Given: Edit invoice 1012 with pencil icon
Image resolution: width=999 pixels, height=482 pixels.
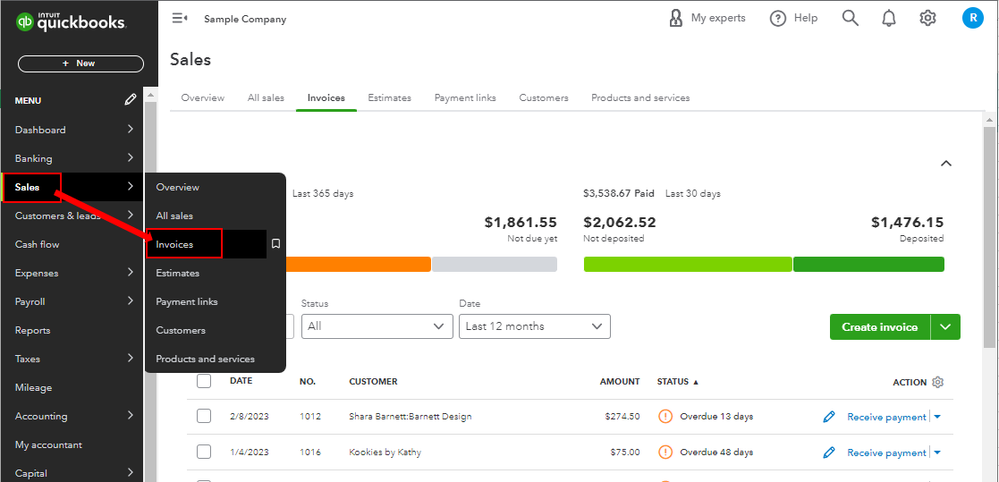Looking at the screenshot, I should [x=828, y=417].
